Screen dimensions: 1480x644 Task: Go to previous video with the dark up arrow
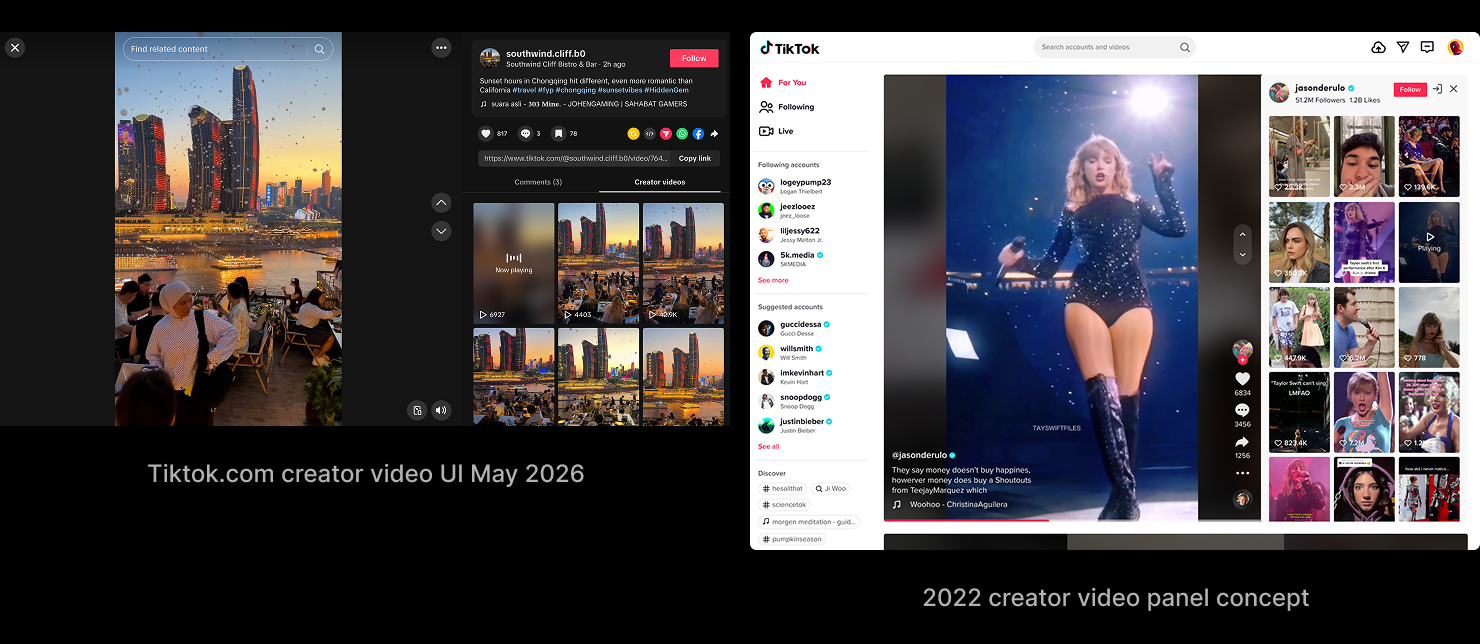coord(441,202)
